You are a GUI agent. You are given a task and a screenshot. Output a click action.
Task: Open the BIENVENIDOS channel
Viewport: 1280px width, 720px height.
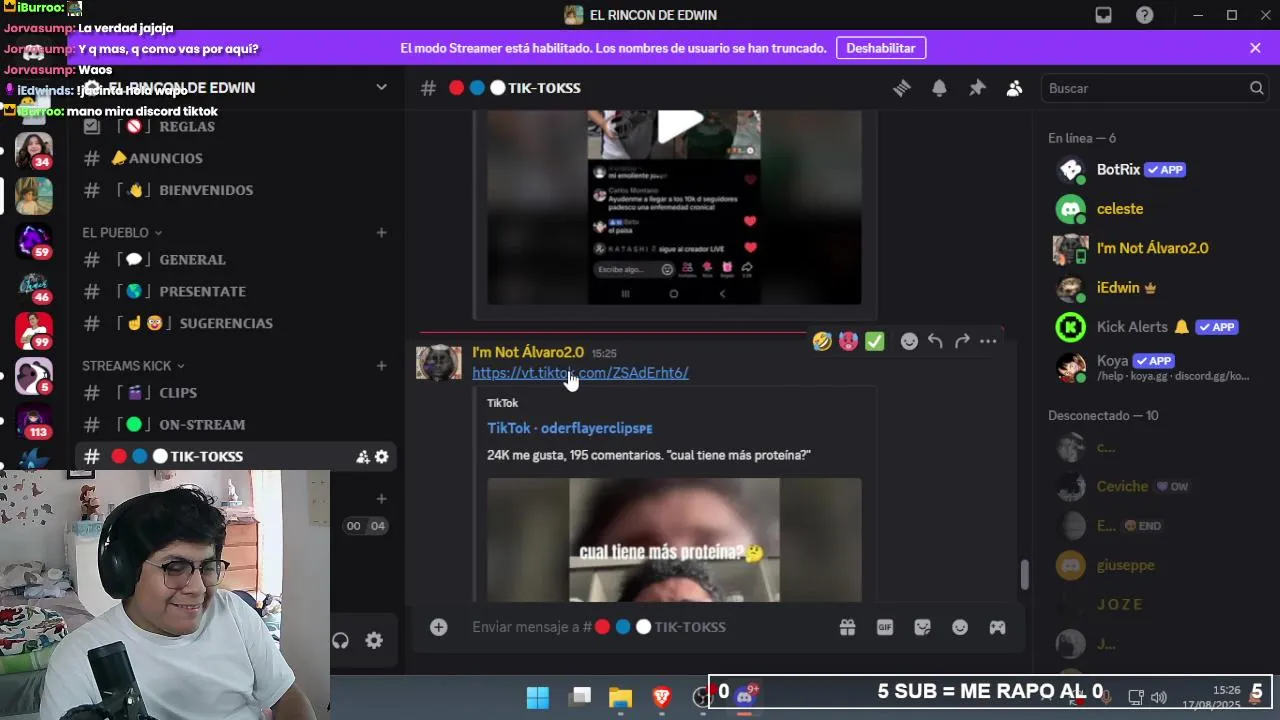pos(236,190)
